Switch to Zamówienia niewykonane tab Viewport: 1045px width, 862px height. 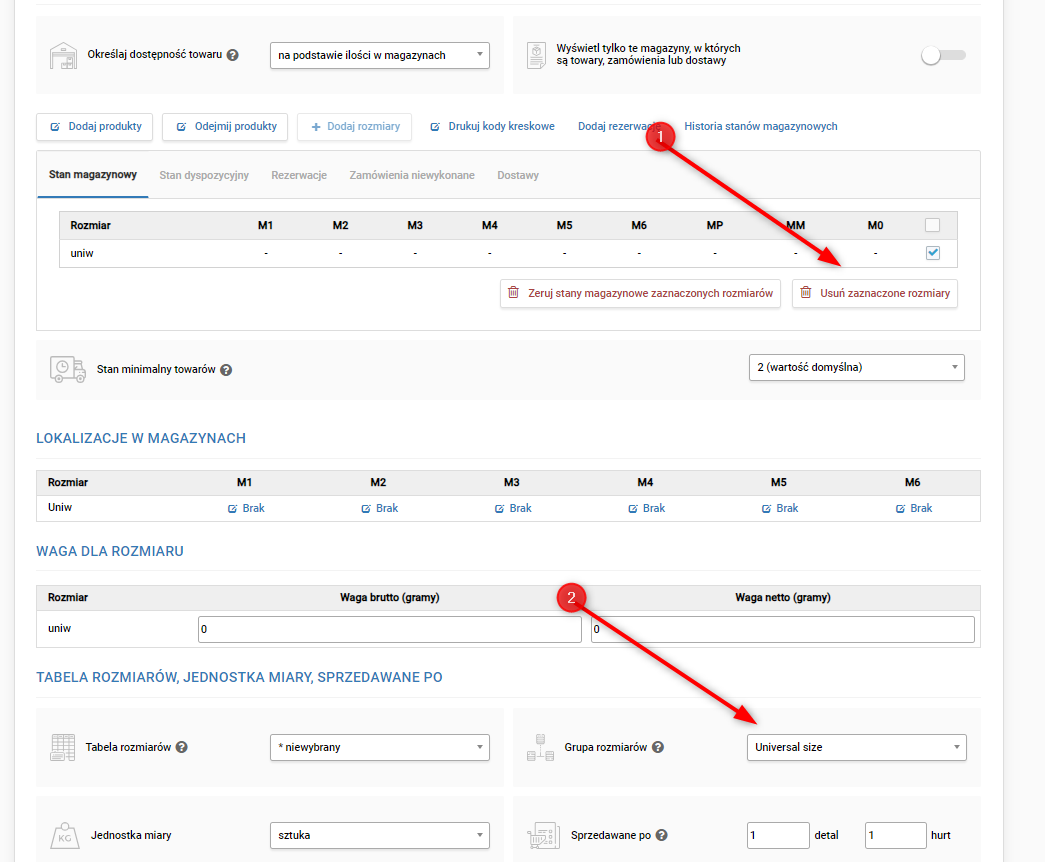[x=412, y=175]
